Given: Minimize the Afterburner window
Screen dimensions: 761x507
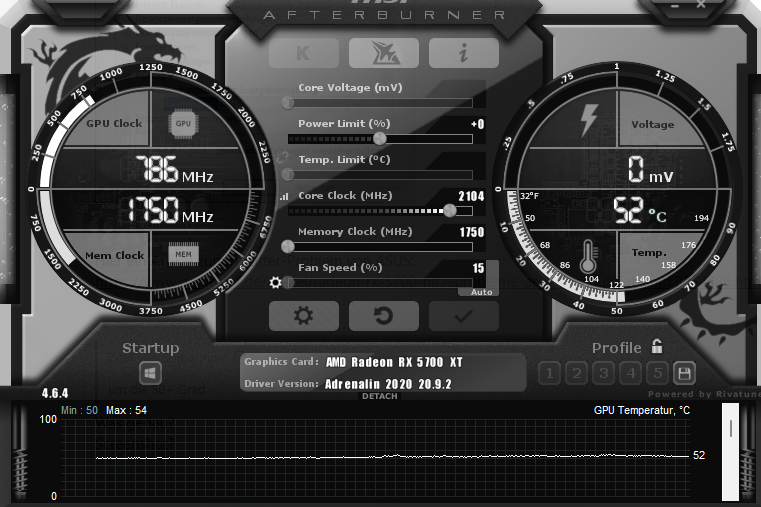Looking at the screenshot, I should pyautogui.click(x=675, y=6).
